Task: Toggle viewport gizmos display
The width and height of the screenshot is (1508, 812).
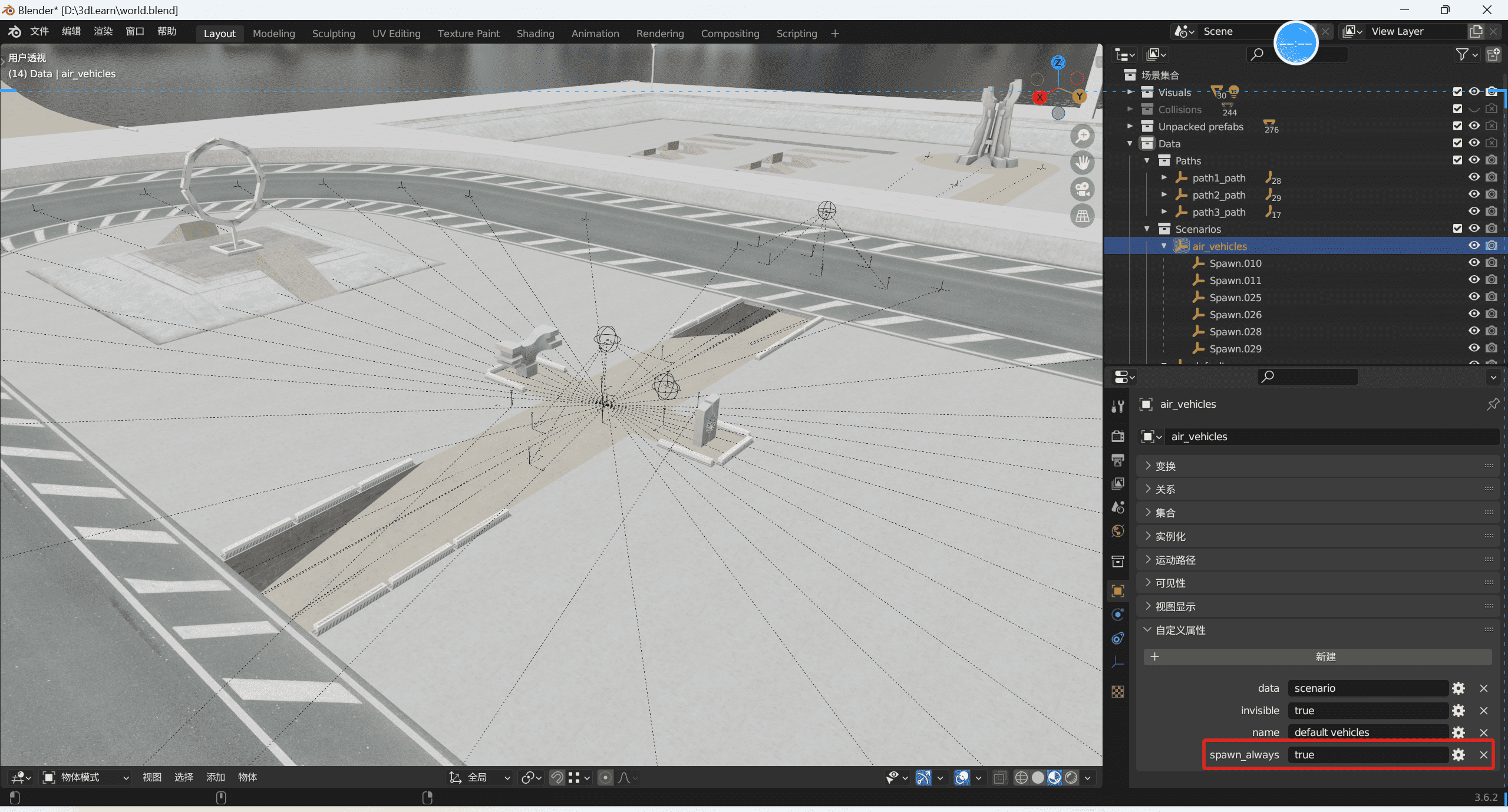Action: tap(923, 778)
